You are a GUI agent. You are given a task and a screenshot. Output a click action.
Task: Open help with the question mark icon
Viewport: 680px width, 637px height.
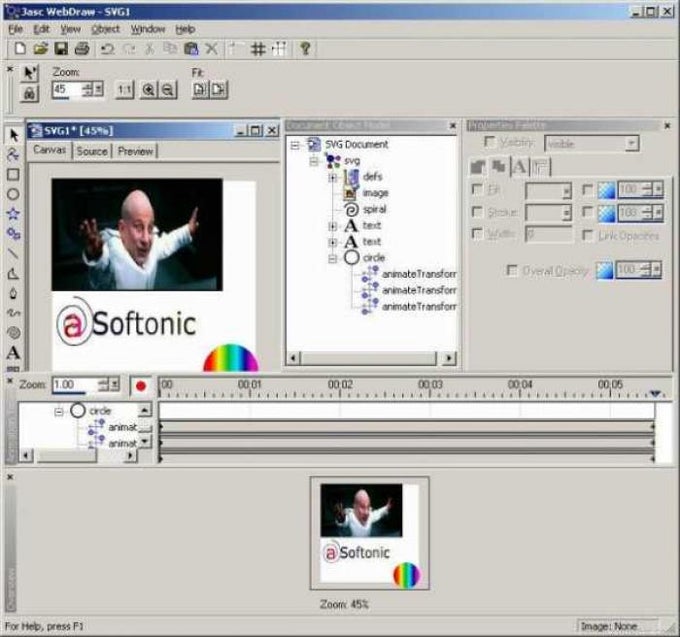click(x=305, y=49)
